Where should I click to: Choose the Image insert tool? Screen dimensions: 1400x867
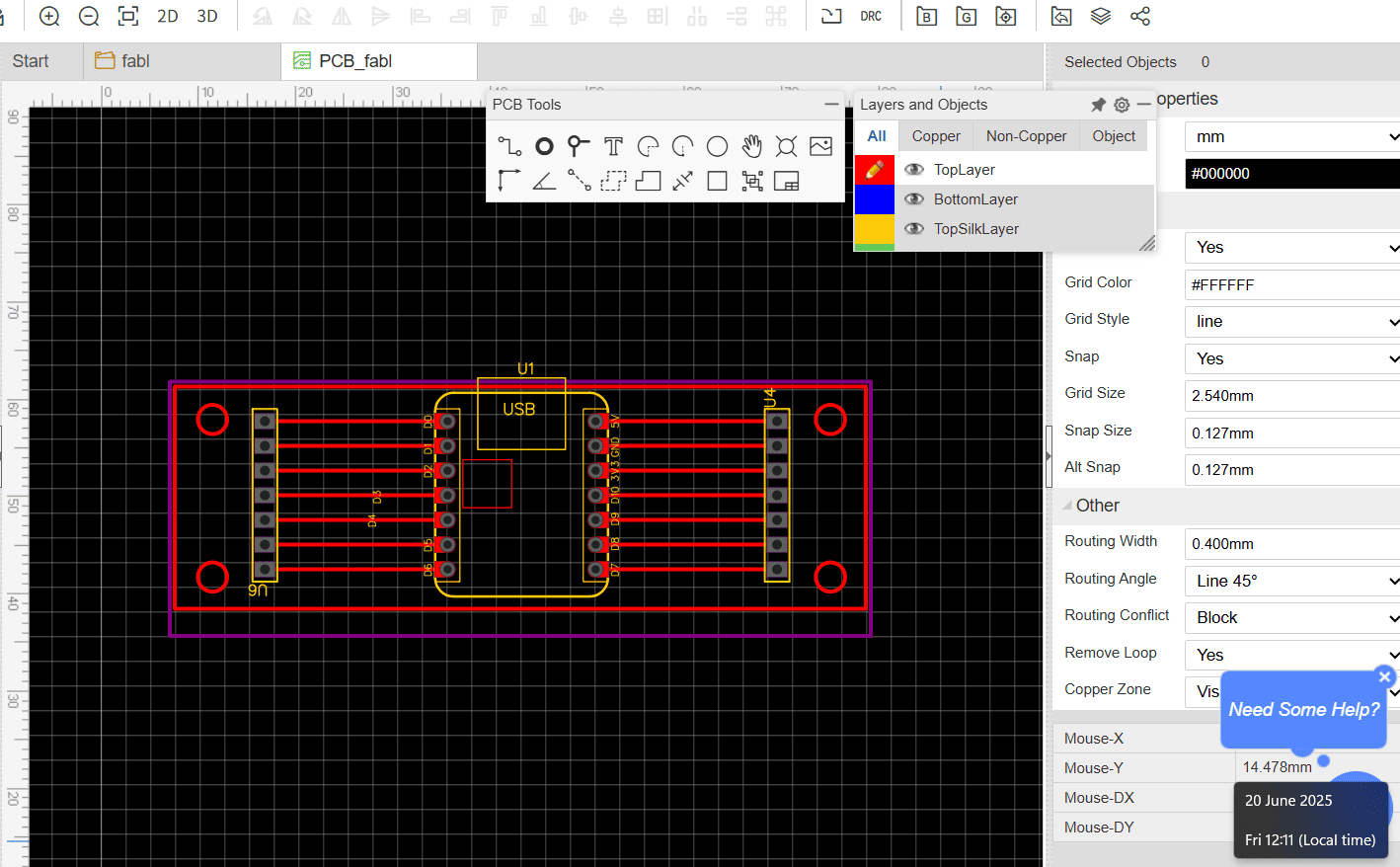[x=820, y=147]
